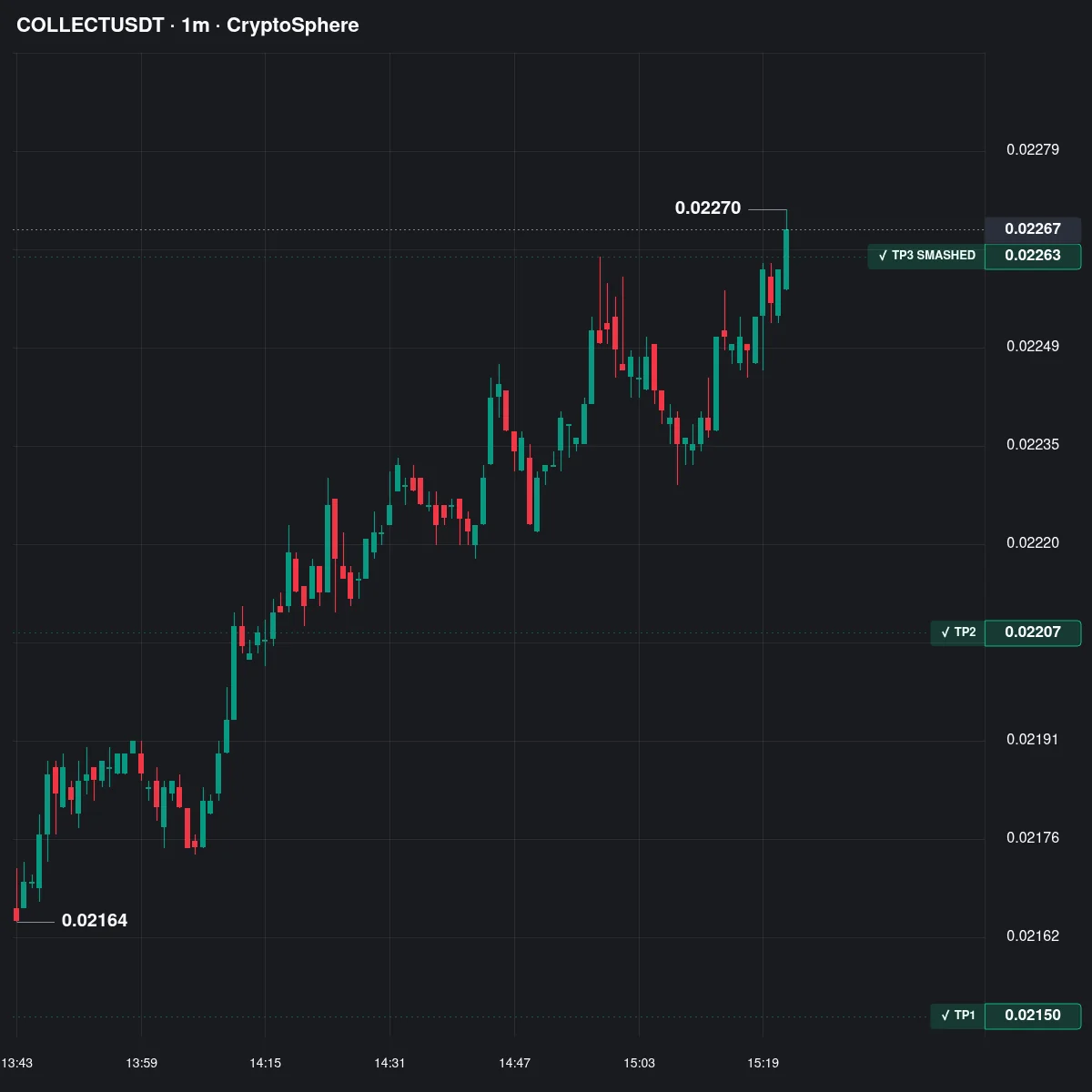The height and width of the screenshot is (1092, 1092).
Task: Click the 13:59 time axis label
Action: tap(141, 1063)
